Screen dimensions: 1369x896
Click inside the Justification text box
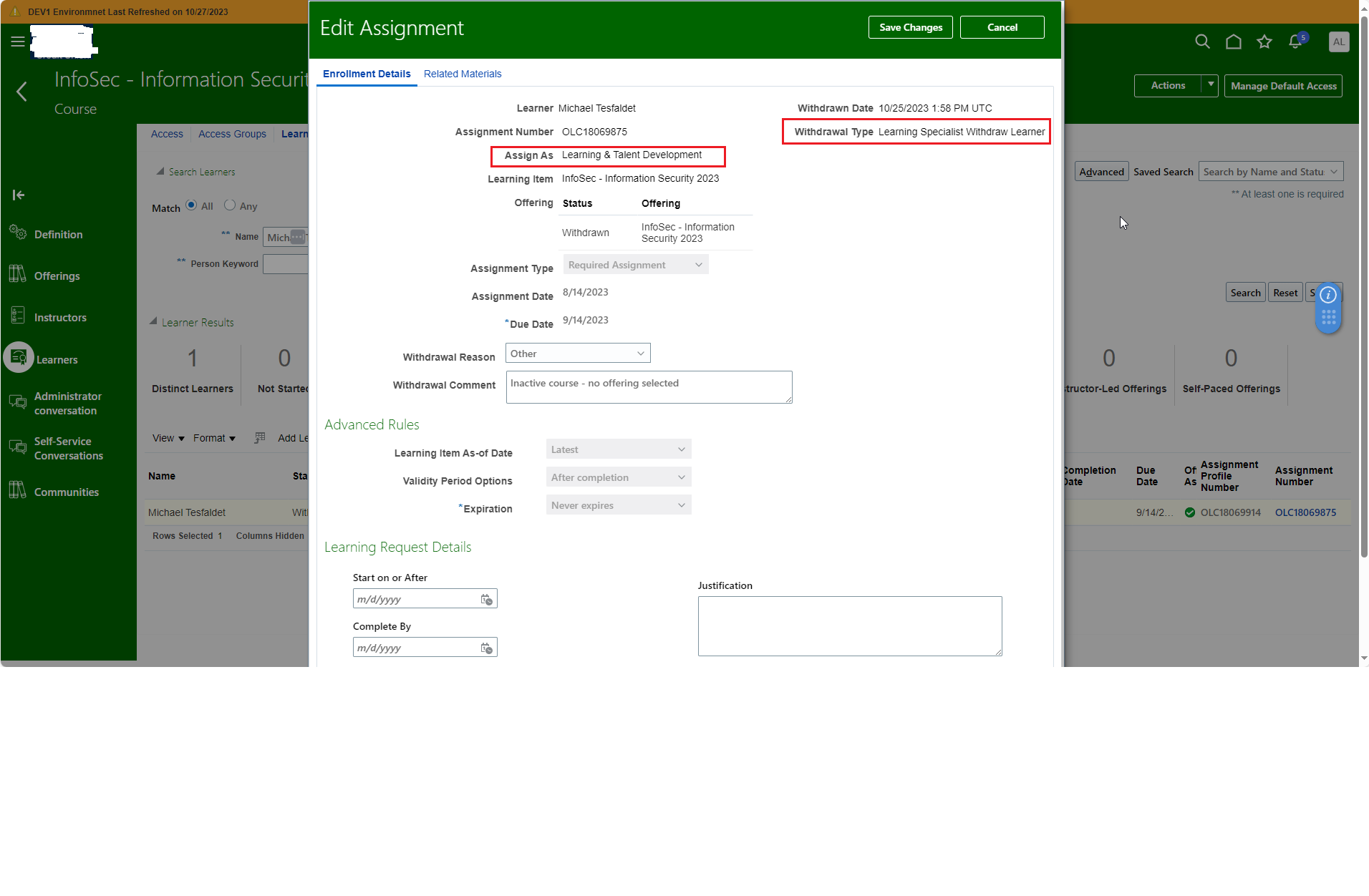pyautogui.click(x=849, y=625)
